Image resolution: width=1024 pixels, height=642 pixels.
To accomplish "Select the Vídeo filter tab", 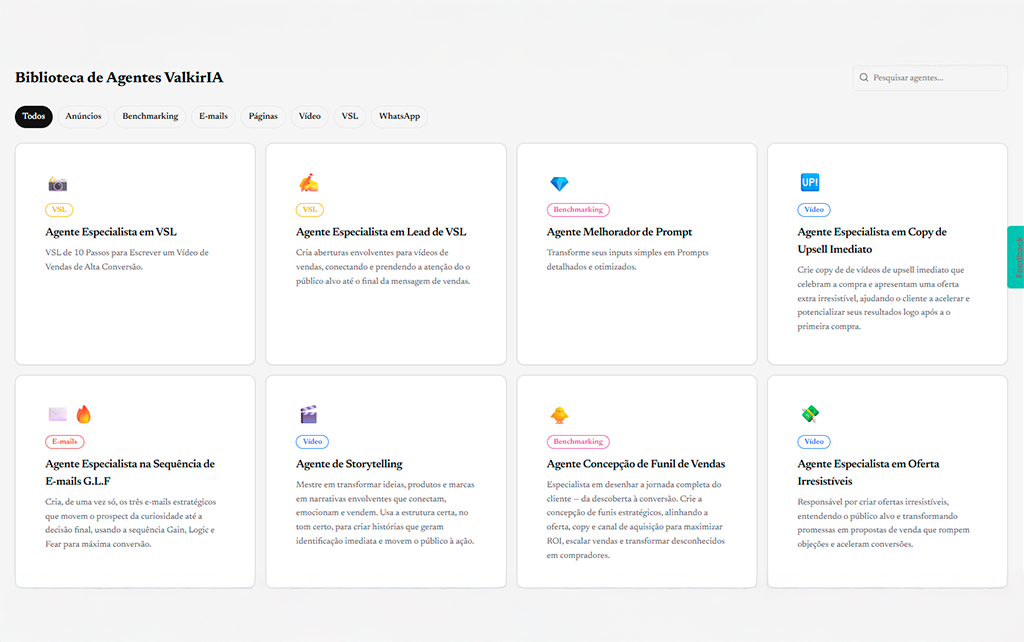I will click(310, 116).
